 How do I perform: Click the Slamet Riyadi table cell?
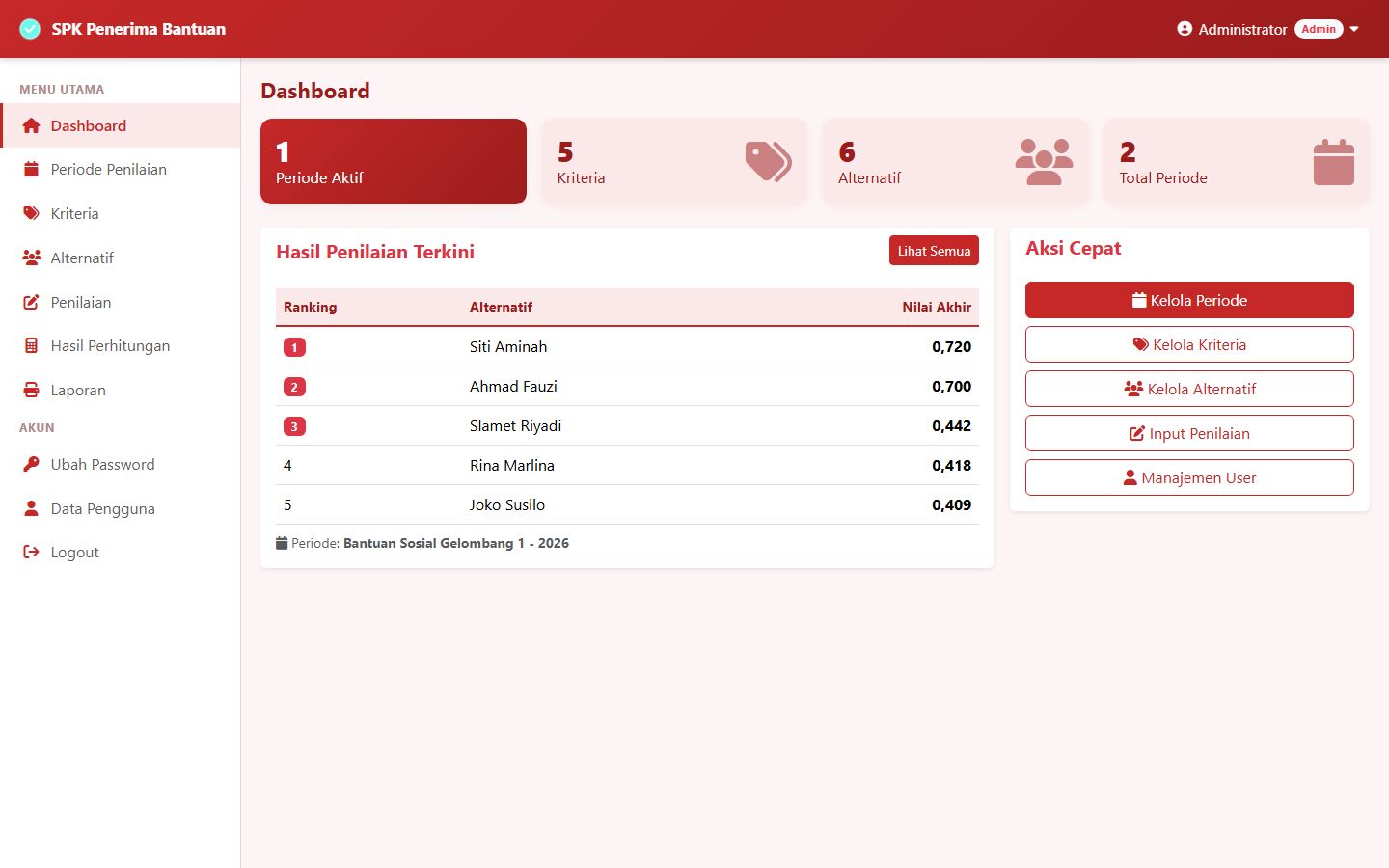515,425
